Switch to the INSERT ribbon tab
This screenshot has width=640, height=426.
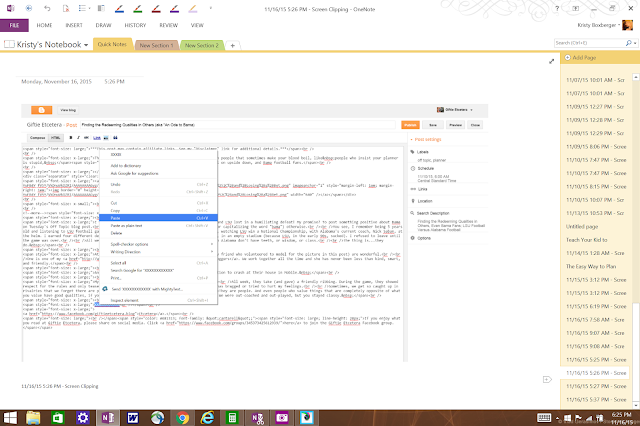point(74,25)
